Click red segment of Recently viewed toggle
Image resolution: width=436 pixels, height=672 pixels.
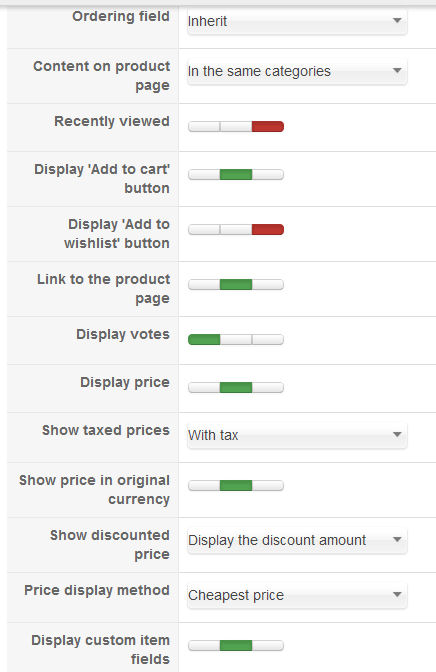(x=268, y=126)
